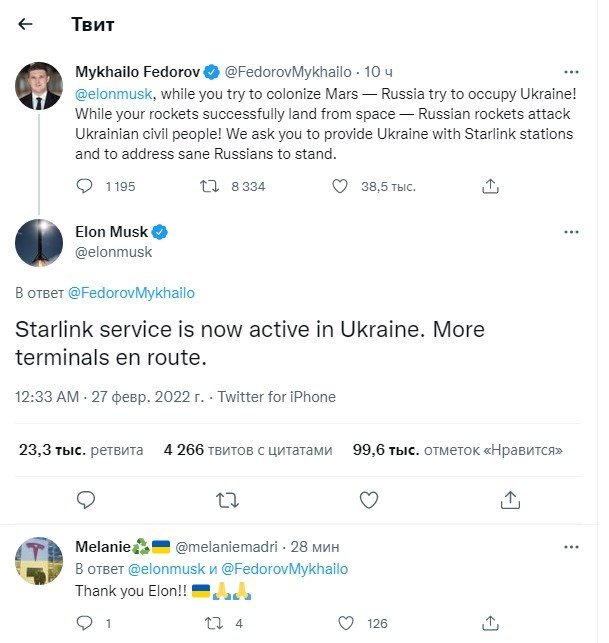This screenshot has width=609, height=643.
Task: Like Elon Musk's Starlink tweet
Action: tap(369, 498)
